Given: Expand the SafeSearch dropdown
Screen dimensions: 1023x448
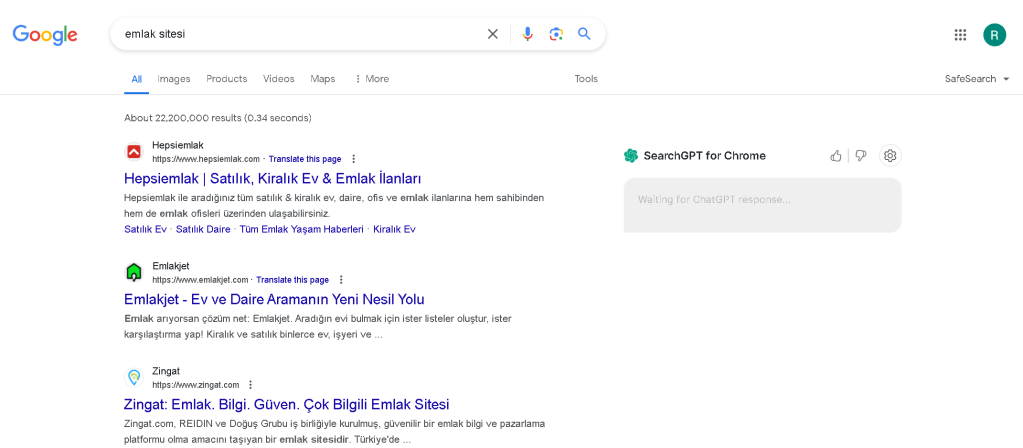Looking at the screenshot, I should point(977,79).
